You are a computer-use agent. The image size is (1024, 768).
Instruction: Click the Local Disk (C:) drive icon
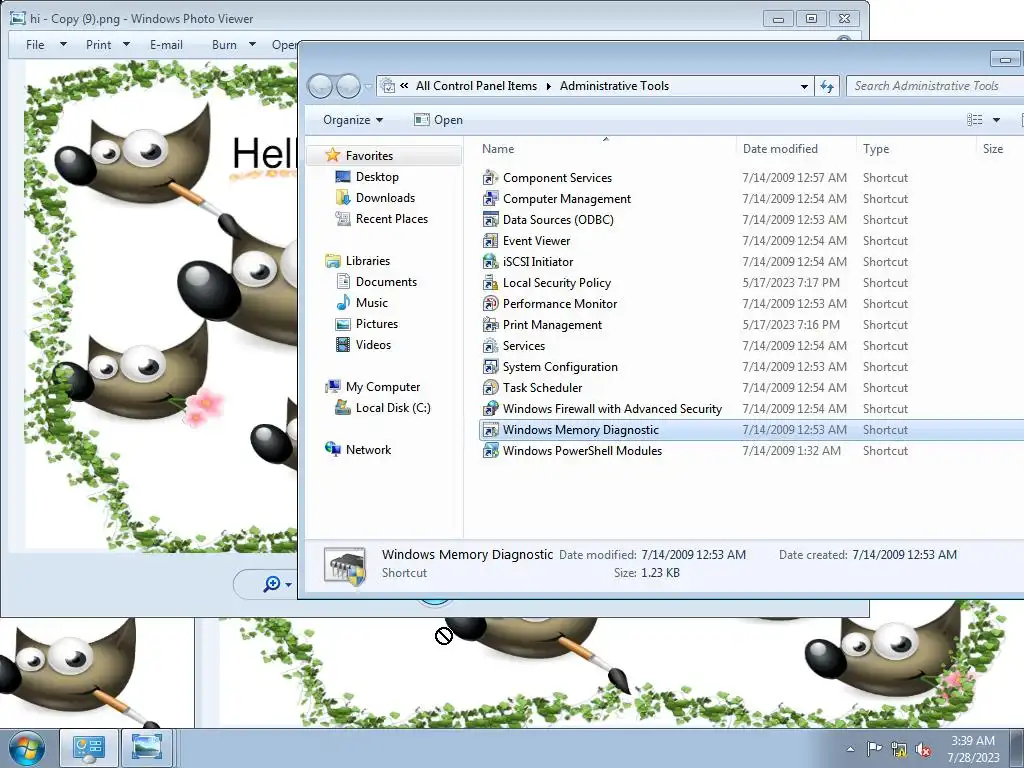pos(343,408)
